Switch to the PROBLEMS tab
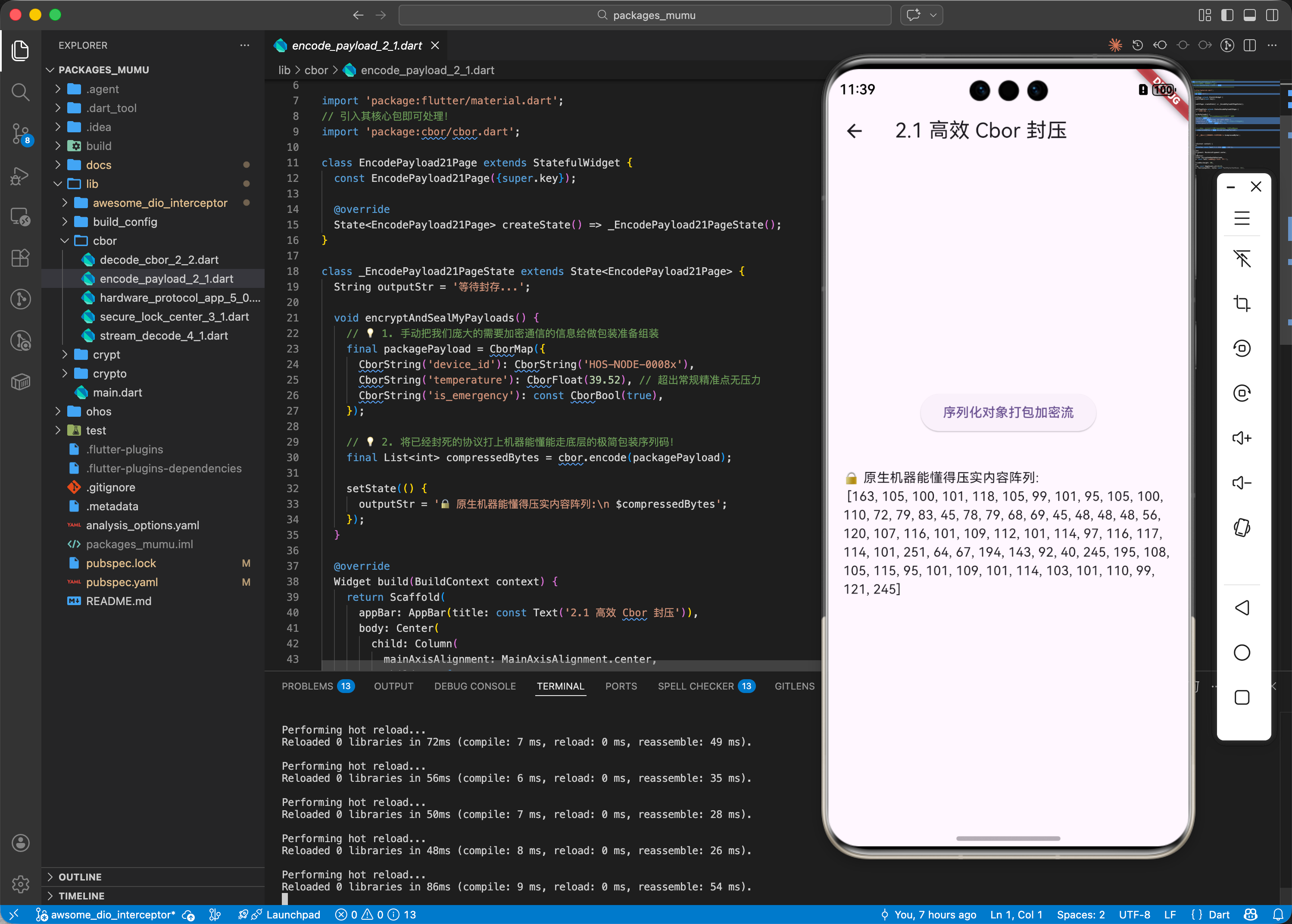Viewport: 1292px width, 924px height. click(x=307, y=686)
